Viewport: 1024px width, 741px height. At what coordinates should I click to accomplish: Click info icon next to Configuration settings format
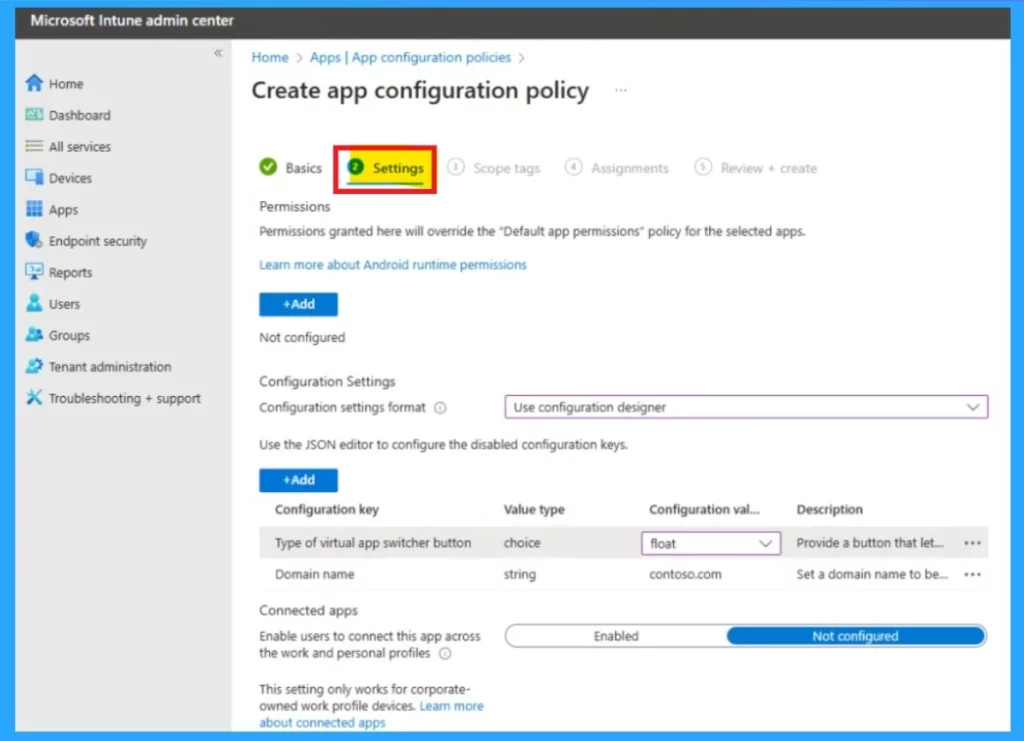441,408
